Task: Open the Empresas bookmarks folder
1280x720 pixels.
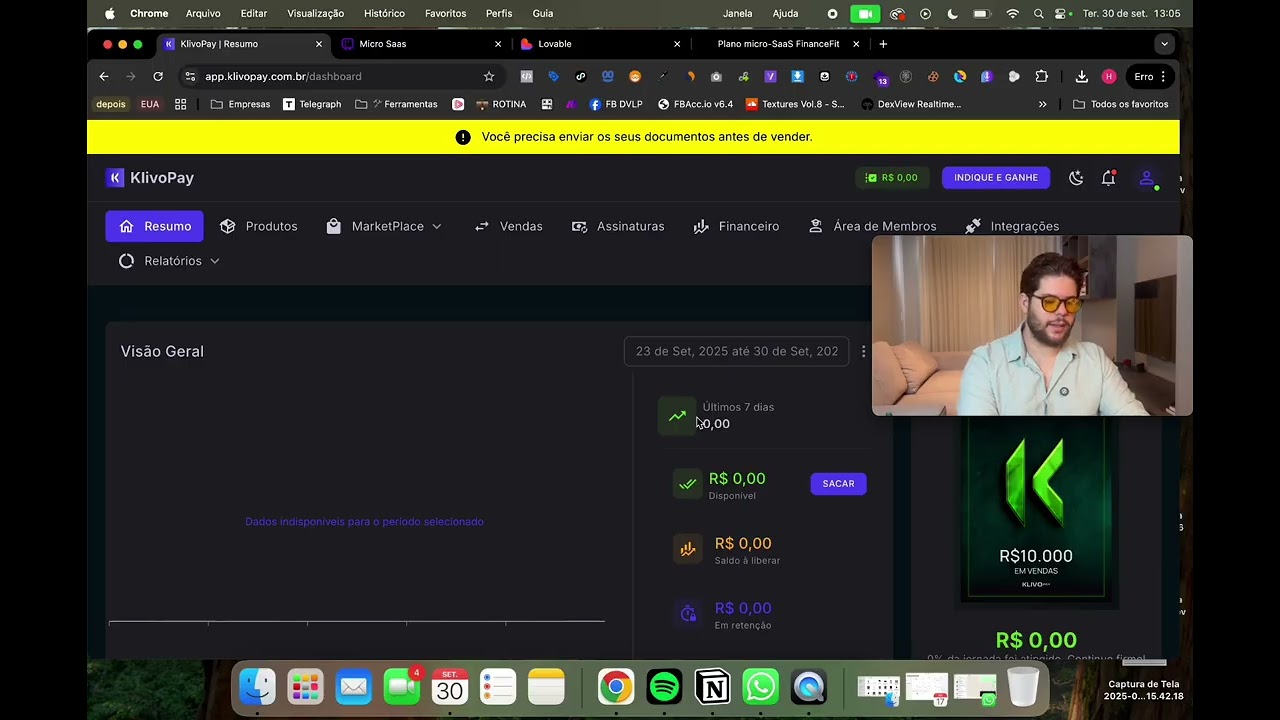Action: (x=240, y=104)
